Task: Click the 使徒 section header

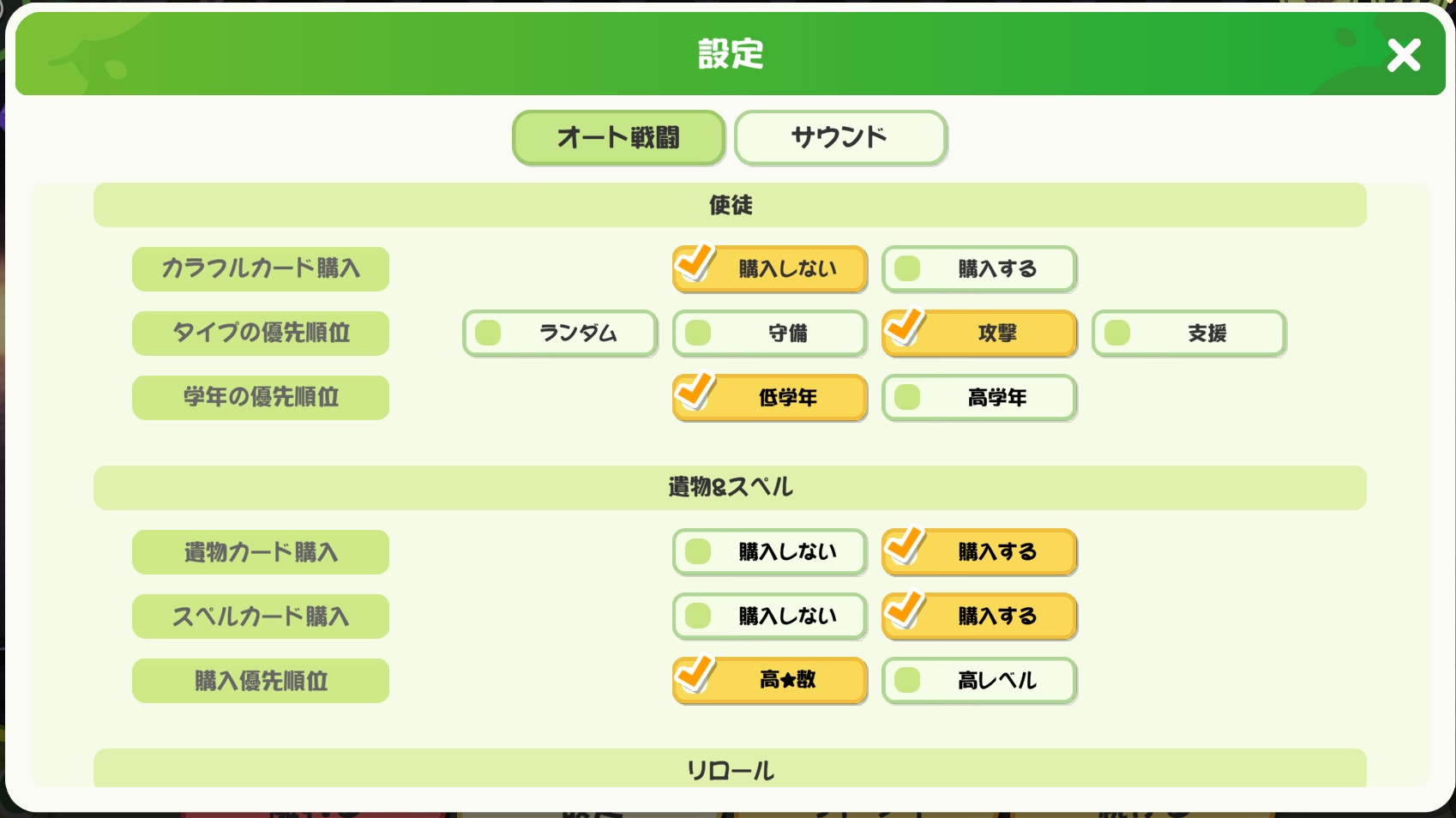Action: click(x=730, y=205)
